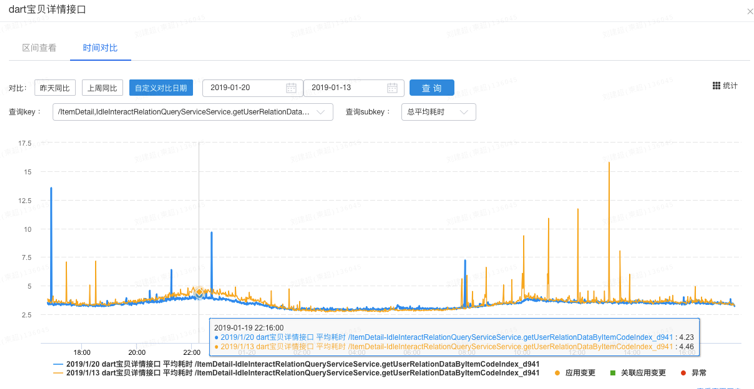Viewport: 754px width, 389px height.
Task: Expand the 总平均耗时 subkey dropdown
Action: 439,112
